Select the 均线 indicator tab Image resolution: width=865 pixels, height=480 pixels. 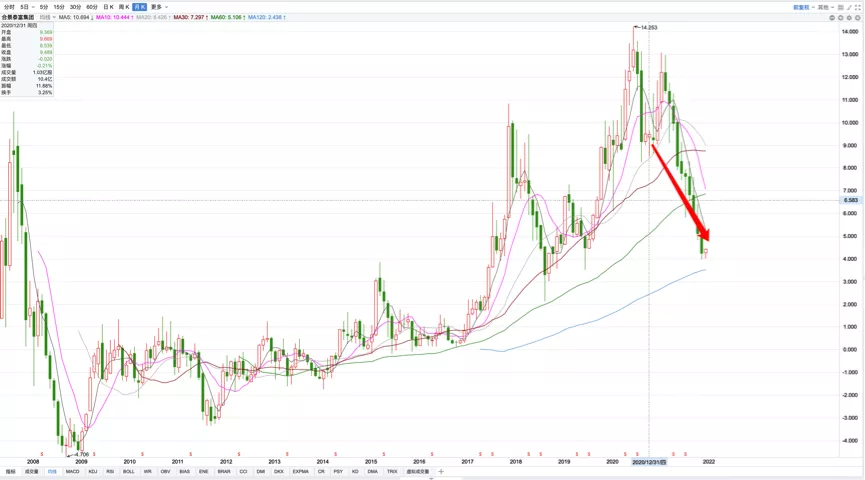[52, 472]
